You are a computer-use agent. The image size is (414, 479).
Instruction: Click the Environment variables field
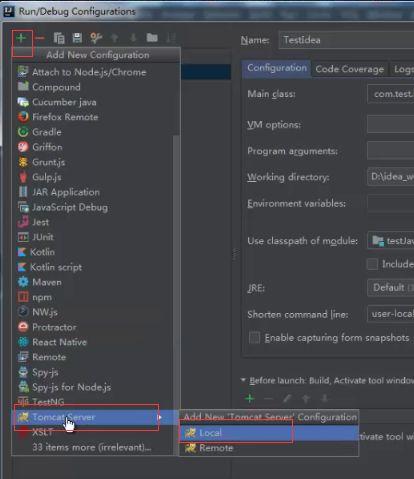pyautogui.click(x=390, y=203)
